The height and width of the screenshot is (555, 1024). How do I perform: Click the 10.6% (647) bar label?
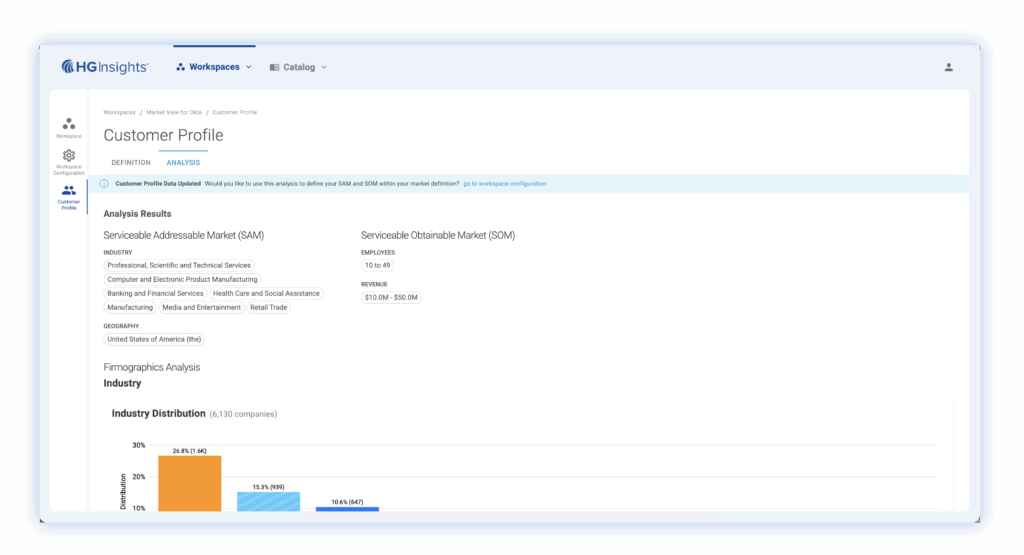pyautogui.click(x=347, y=502)
